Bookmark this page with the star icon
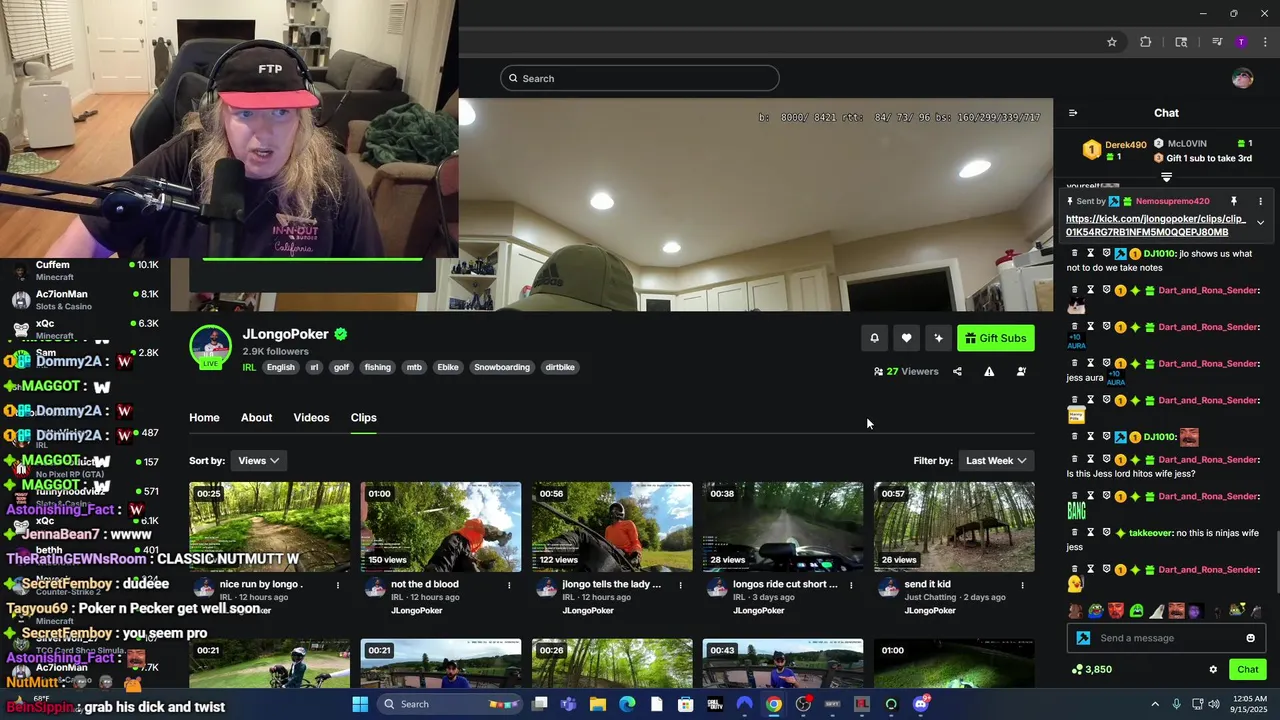This screenshot has width=1280, height=720. [1112, 42]
